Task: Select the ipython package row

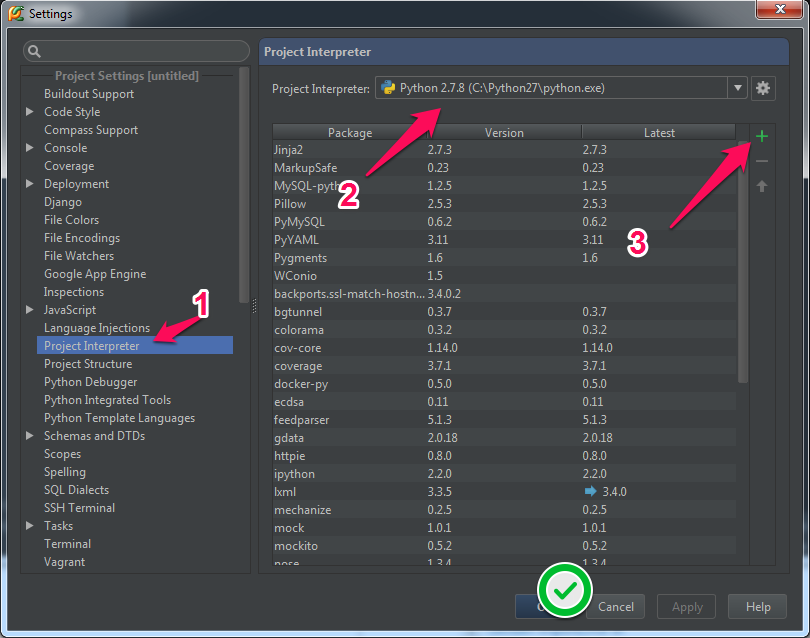Action: 504,474
